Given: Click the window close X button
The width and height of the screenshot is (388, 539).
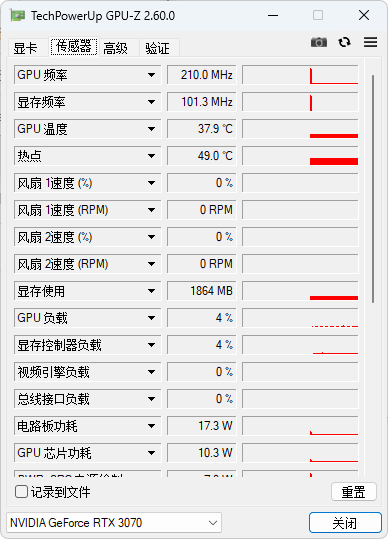Looking at the screenshot, I should tap(364, 15).
